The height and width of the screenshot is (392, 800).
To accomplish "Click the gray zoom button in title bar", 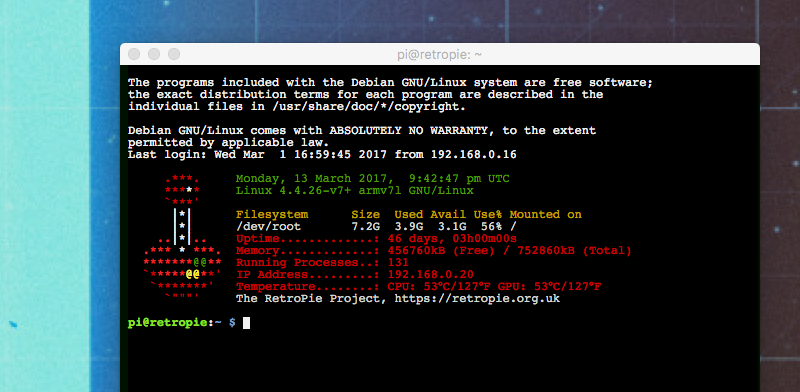I will [174, 54].
